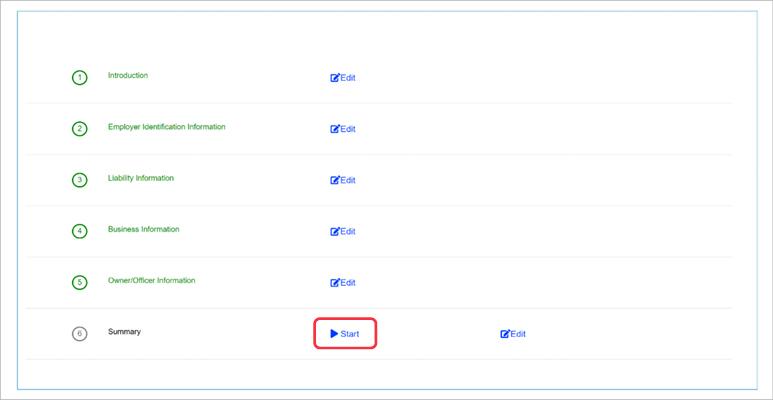773x400 pixels.
Task: Open the Introduction step label
Action: [128, 75]
